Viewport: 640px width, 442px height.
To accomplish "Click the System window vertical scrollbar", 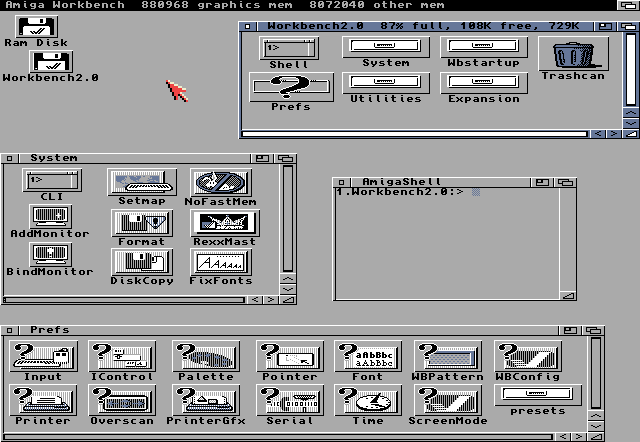I will pyautogui.click(x=288, y=220).
